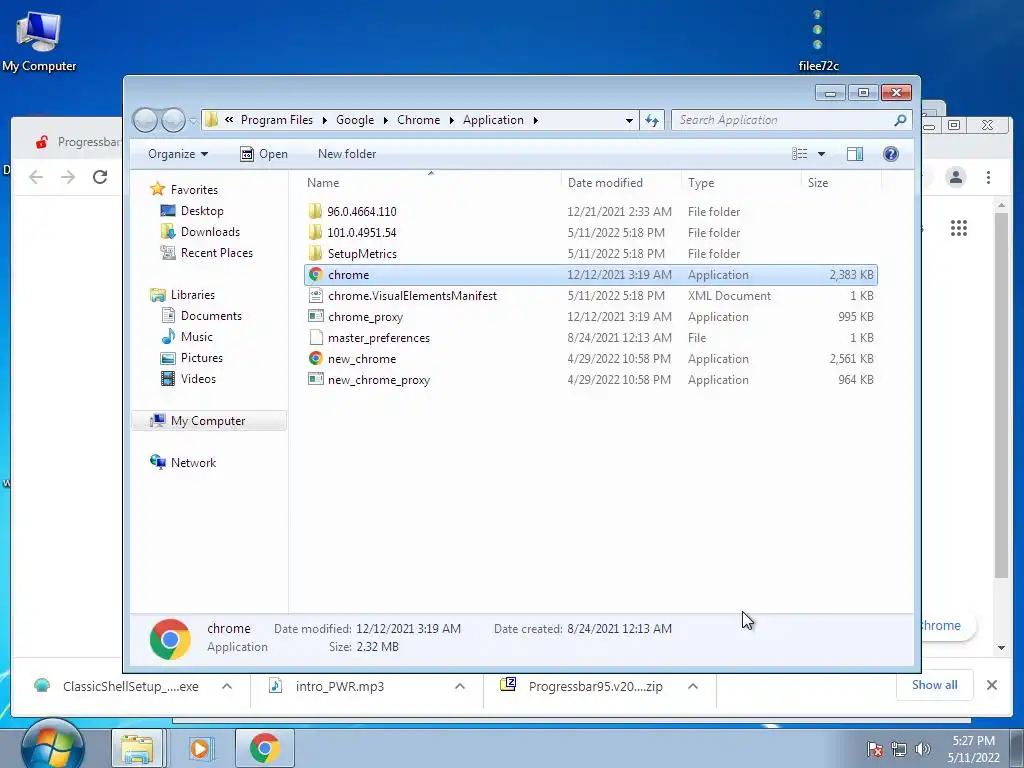The width and height of the screenshot is (1024, 768).
Task: Open recent locations dropdown beside nav arrows
Action: (193, 121)
